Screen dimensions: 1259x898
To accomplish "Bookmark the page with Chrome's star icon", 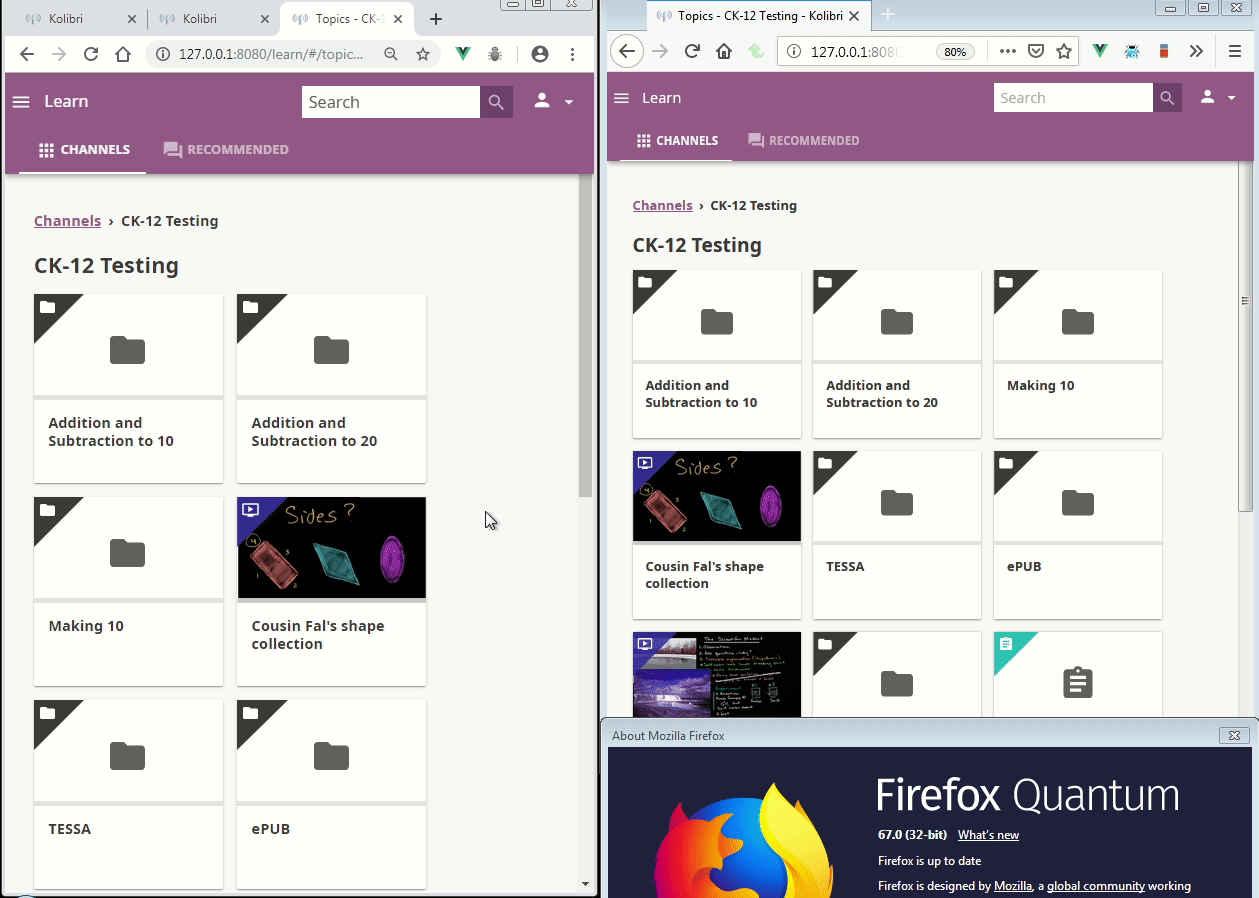I will [423, 54].
